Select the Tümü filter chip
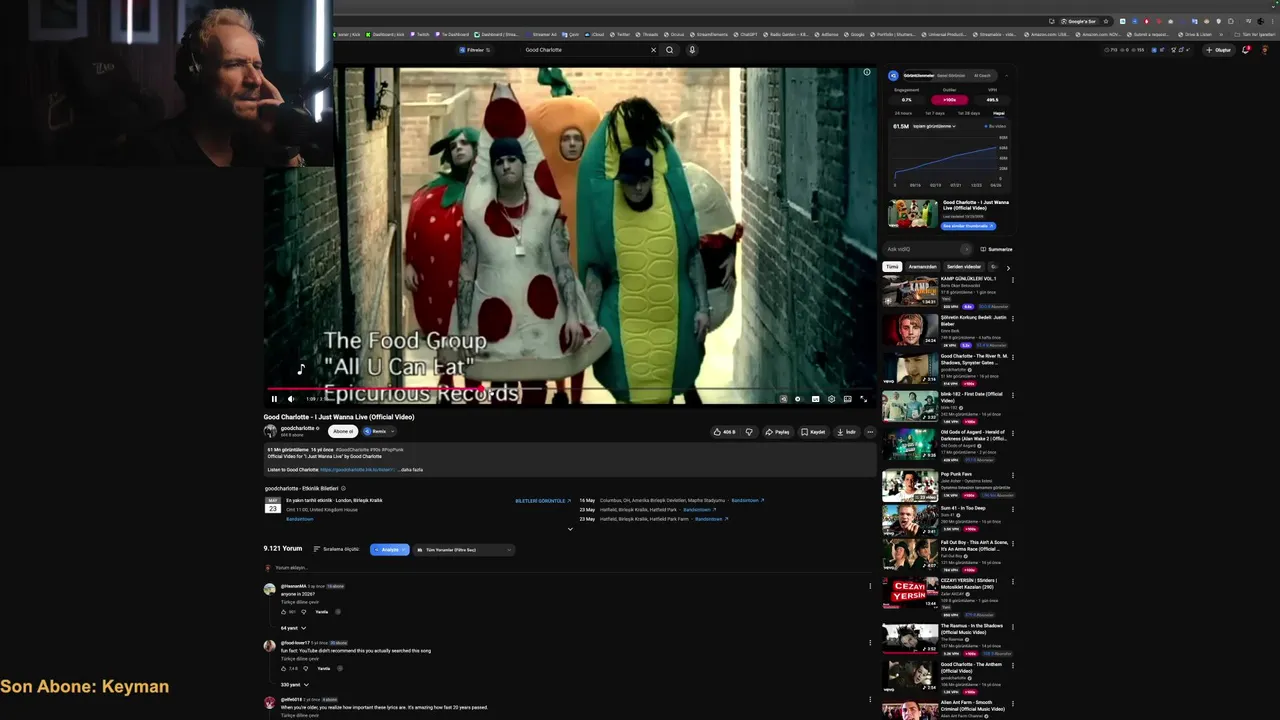The width and height of the screenshot is (1280, 720). pos(892,267)
